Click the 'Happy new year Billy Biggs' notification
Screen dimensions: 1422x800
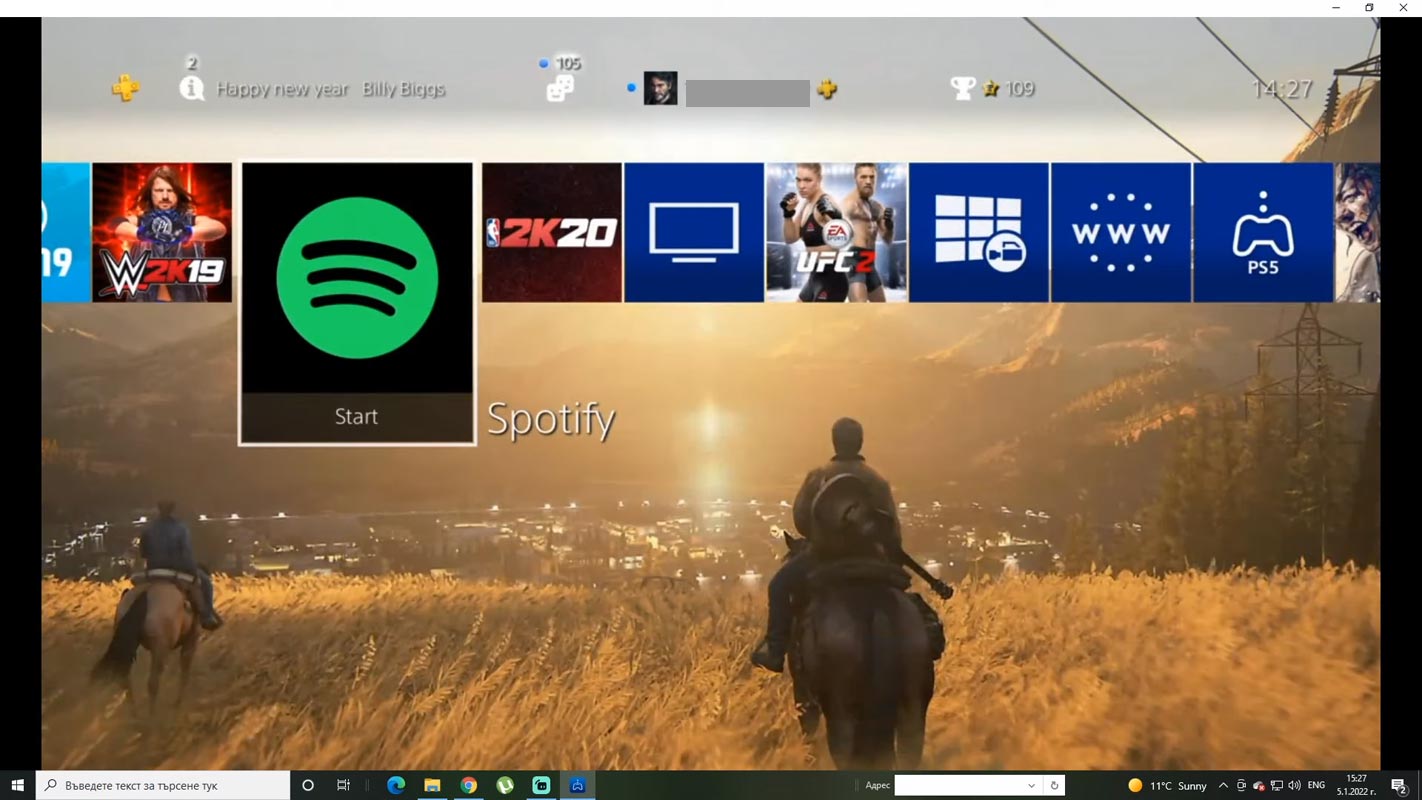[331, 89]
